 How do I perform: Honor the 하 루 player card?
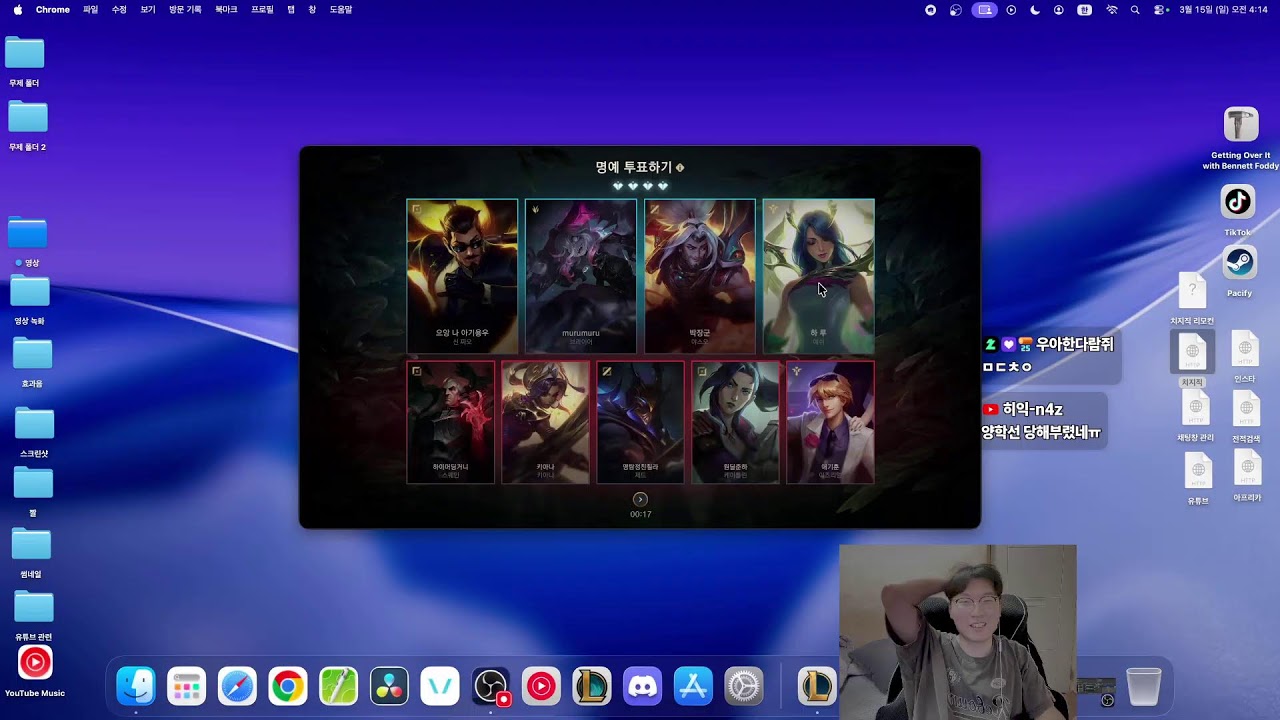click(819, 276)
